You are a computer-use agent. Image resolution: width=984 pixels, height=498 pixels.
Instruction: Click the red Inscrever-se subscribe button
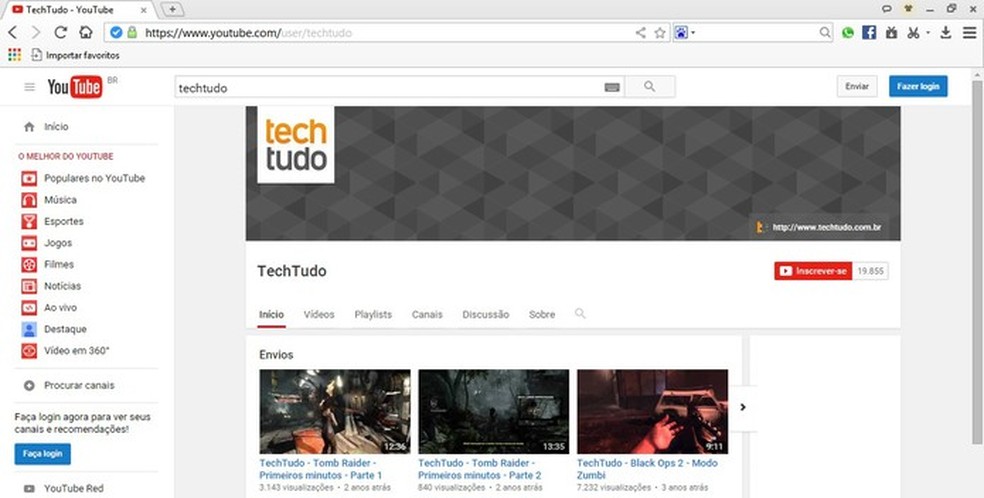[x=813, y=271]
